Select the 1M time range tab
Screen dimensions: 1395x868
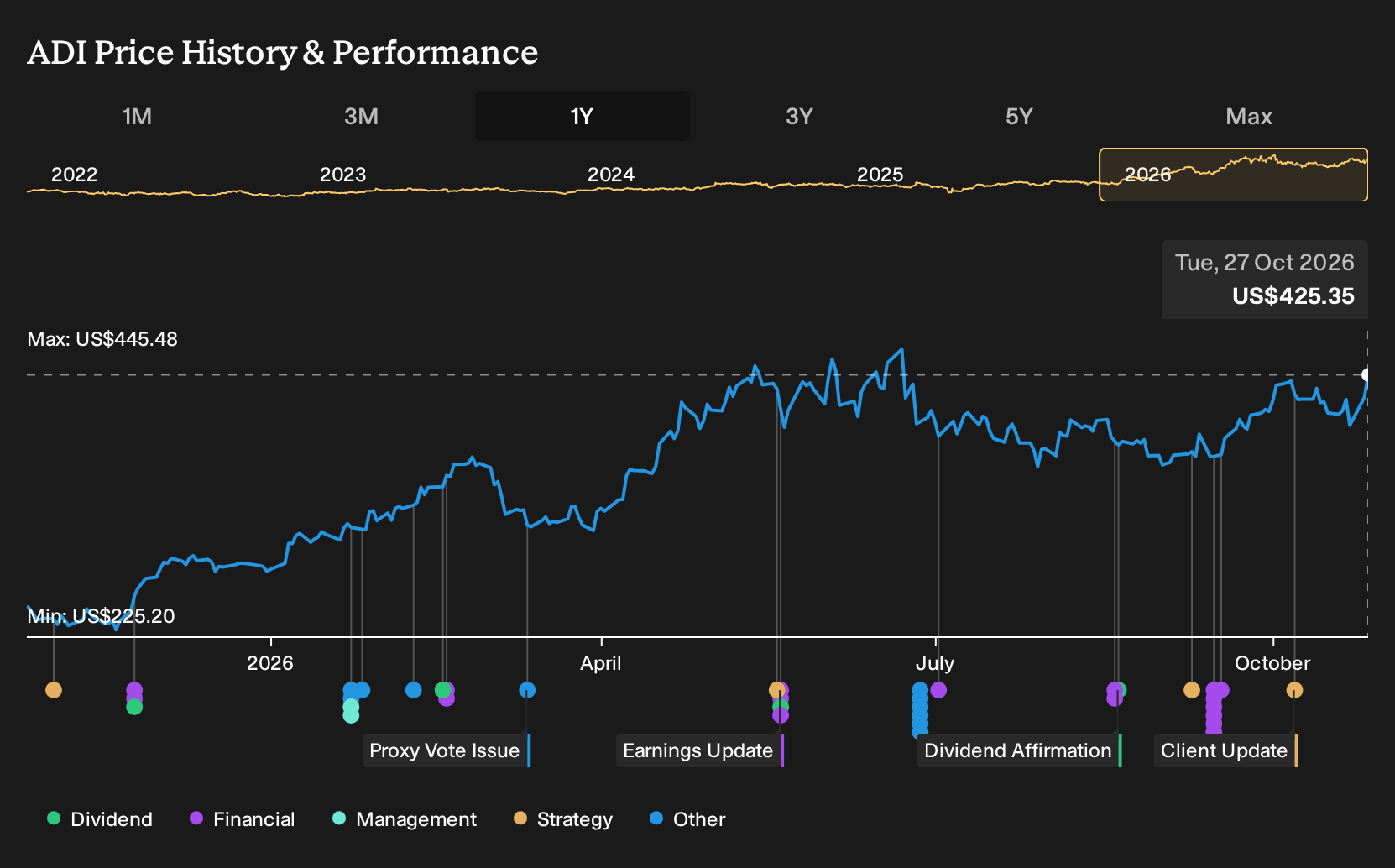coord(137,116)
